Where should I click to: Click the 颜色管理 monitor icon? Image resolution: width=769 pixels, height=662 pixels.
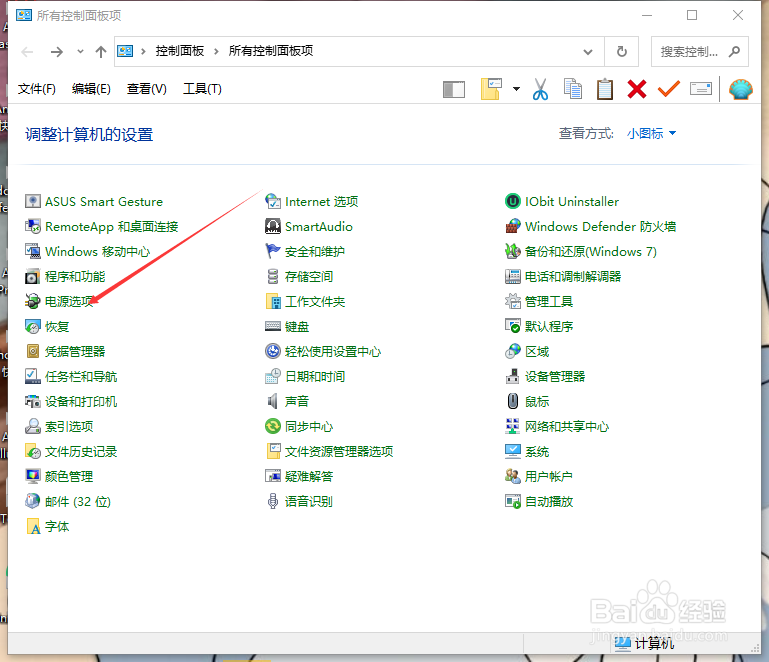32,477
